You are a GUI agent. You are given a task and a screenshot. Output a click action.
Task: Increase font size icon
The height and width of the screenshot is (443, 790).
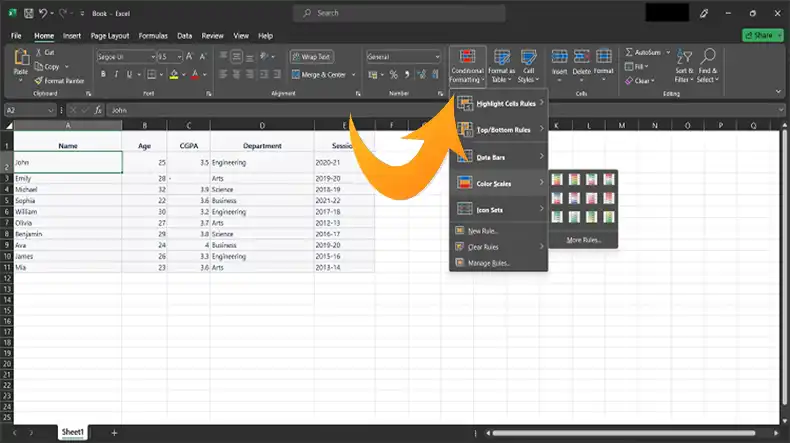coord(189,57)
